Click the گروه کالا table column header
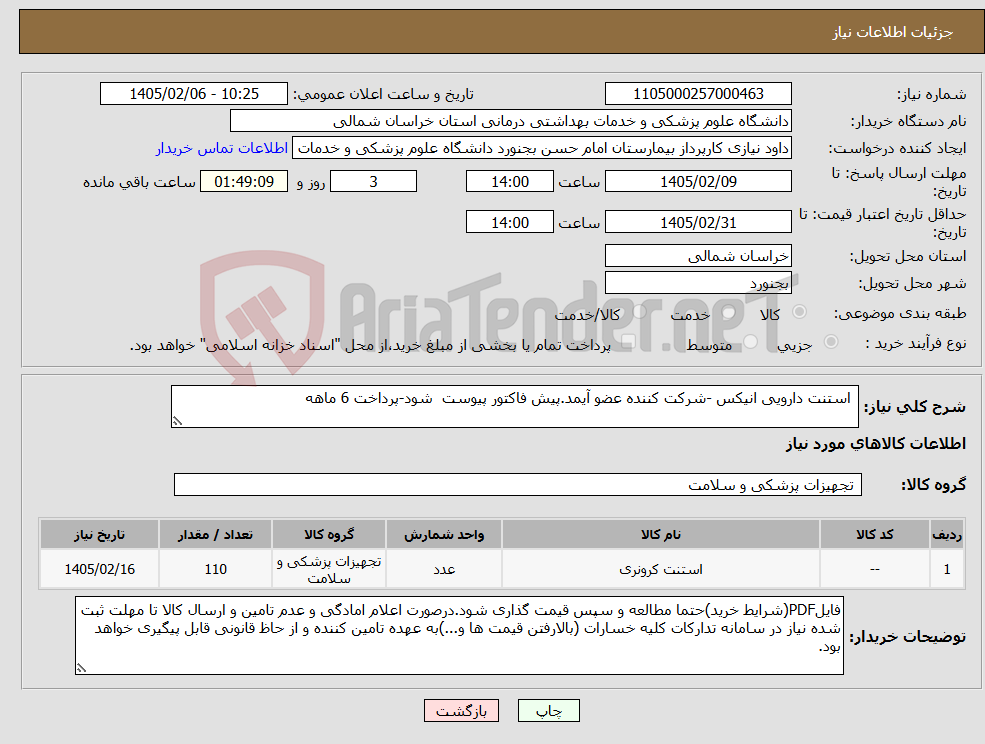The image size is (985, 744). point(329,534)
